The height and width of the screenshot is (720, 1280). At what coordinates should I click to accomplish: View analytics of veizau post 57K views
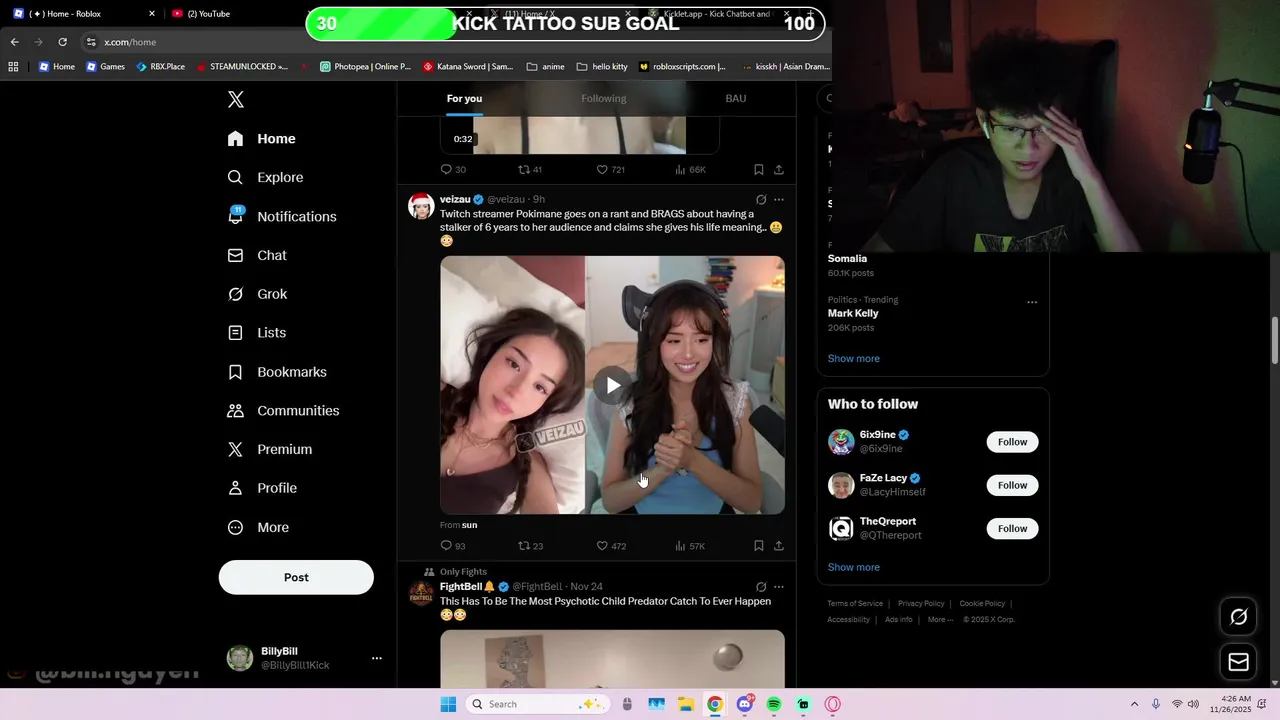tap(690, 546)
